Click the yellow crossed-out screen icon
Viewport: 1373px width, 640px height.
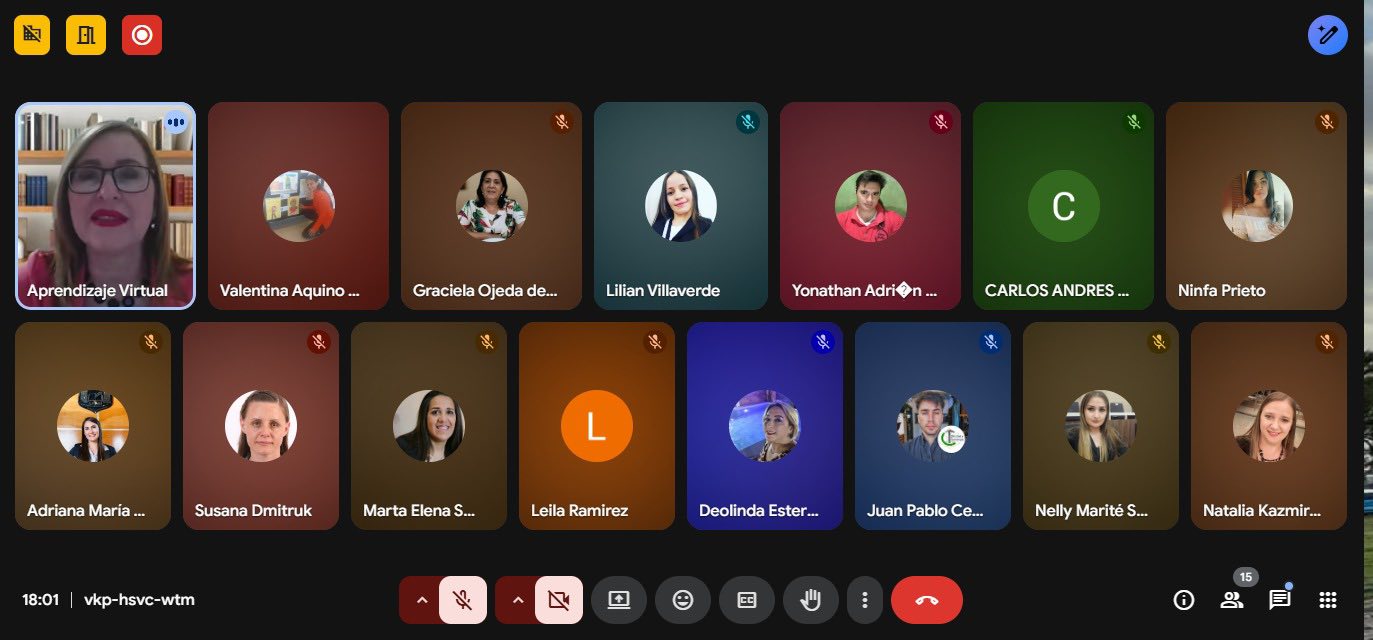32,35
